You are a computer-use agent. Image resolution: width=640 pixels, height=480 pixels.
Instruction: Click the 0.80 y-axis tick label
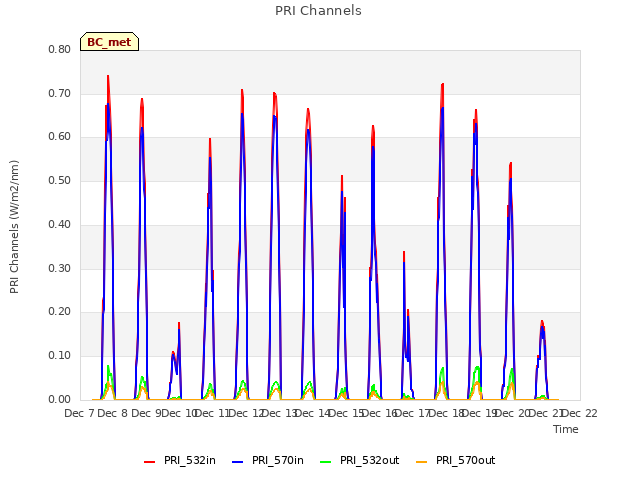59,49
